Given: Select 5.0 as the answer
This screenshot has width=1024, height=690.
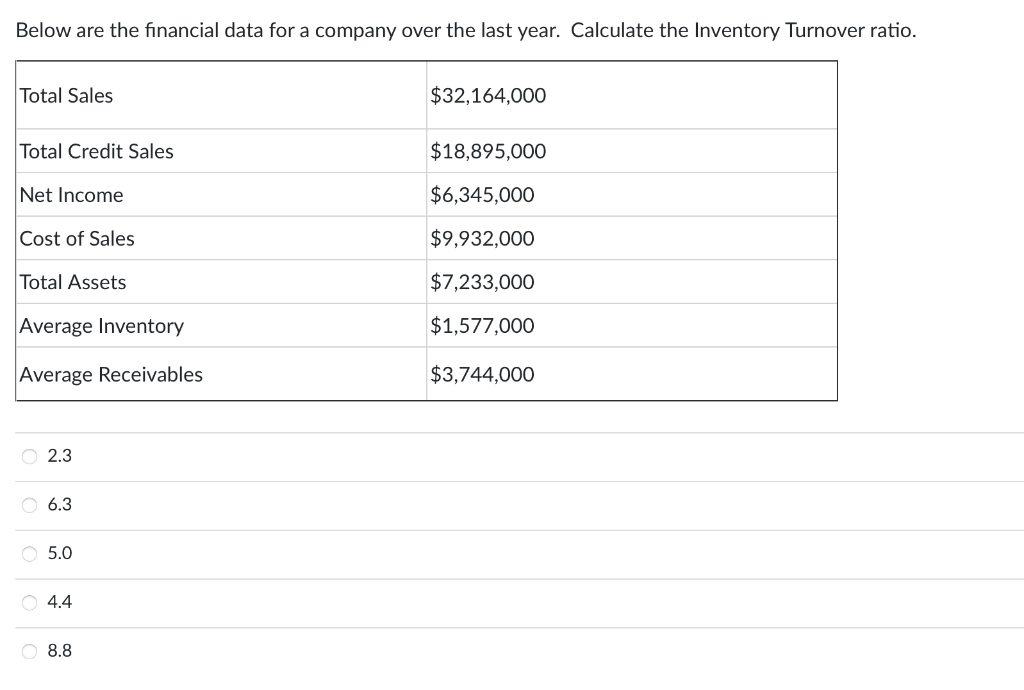Looking at the screenshot, I should (30, 553).
